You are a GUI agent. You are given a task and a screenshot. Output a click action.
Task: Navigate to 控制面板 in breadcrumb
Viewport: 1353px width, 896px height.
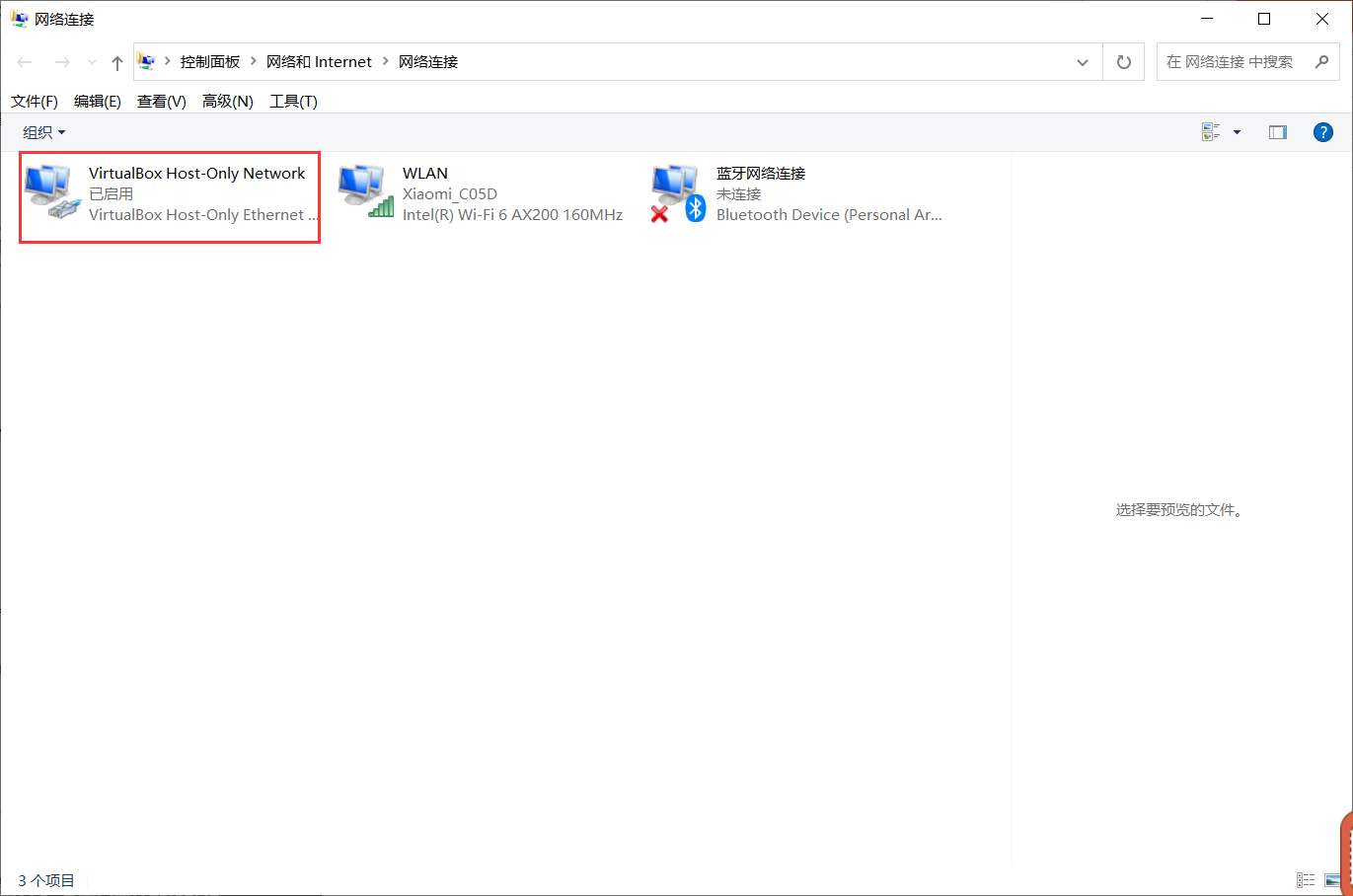pos(210,61)
